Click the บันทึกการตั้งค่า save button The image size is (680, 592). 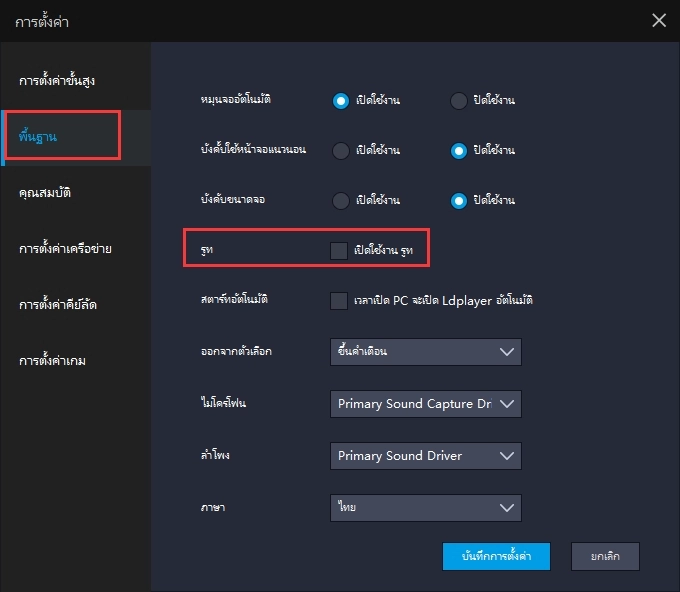(x=496, y=556)
